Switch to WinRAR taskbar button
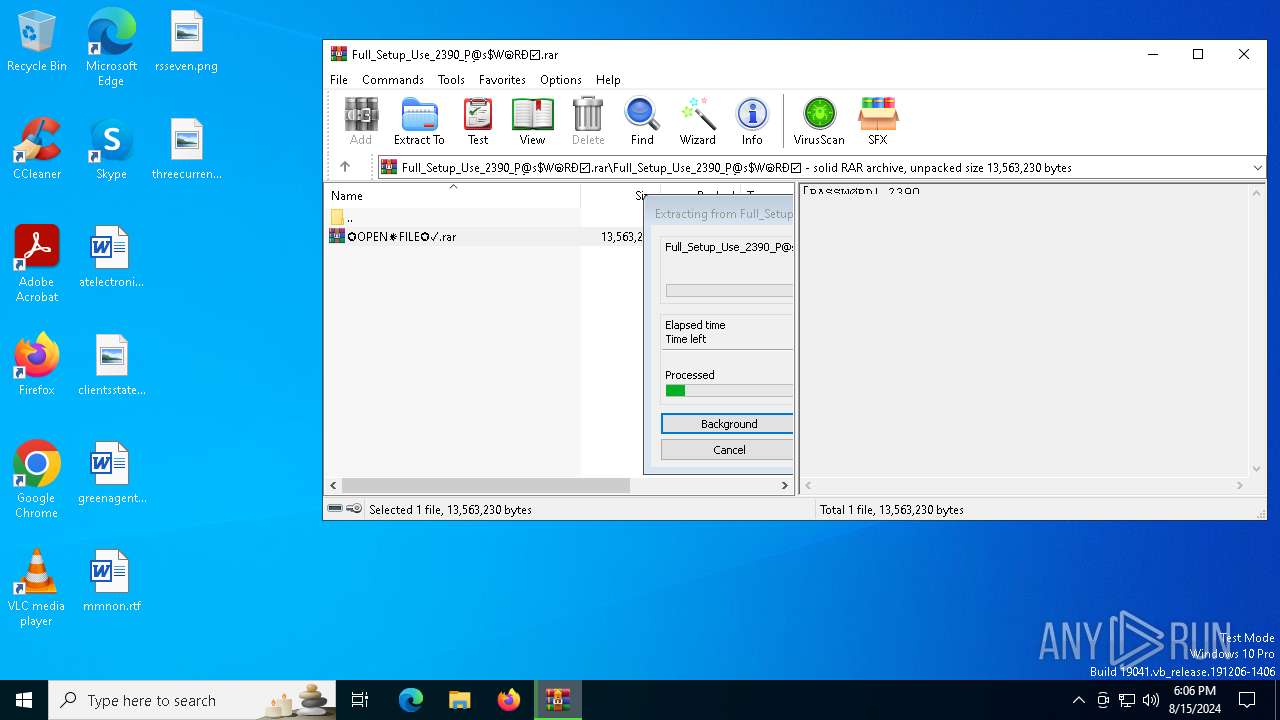The width and height of the screenshot is (1280, 720). (x=557, y=700)
